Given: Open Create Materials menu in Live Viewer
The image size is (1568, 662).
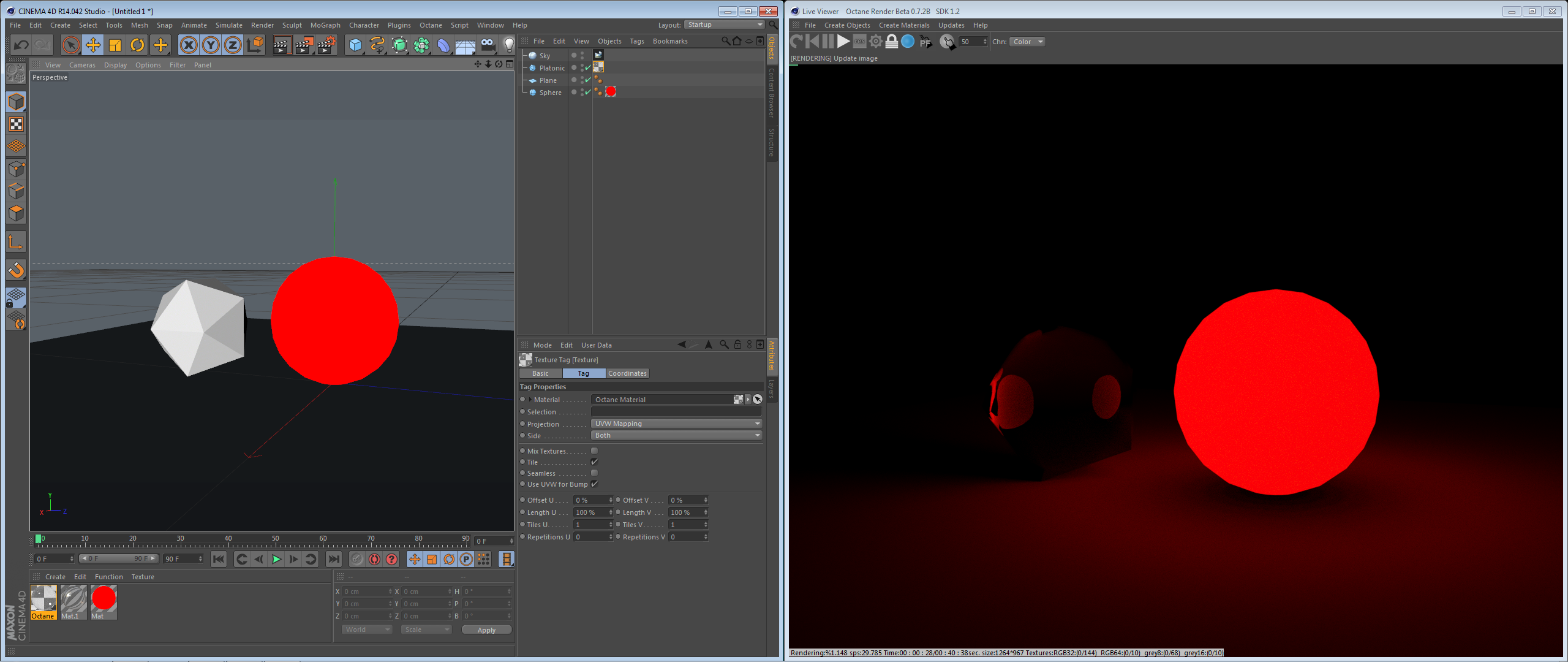Looking at the screenshot, I should 903,25.
